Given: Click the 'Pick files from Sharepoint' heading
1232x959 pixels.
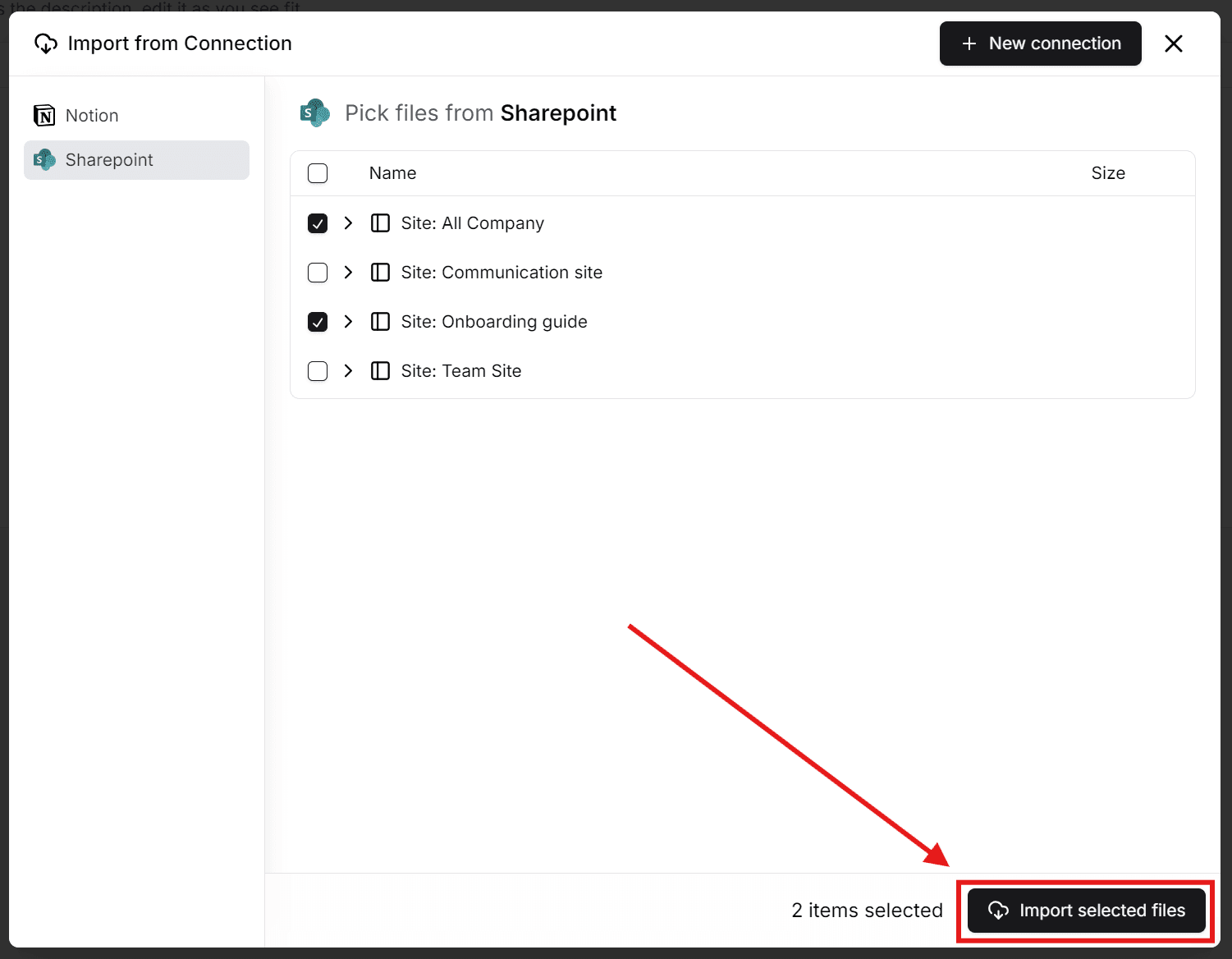Looking at the screenshot, I should [x=480, y=113].
